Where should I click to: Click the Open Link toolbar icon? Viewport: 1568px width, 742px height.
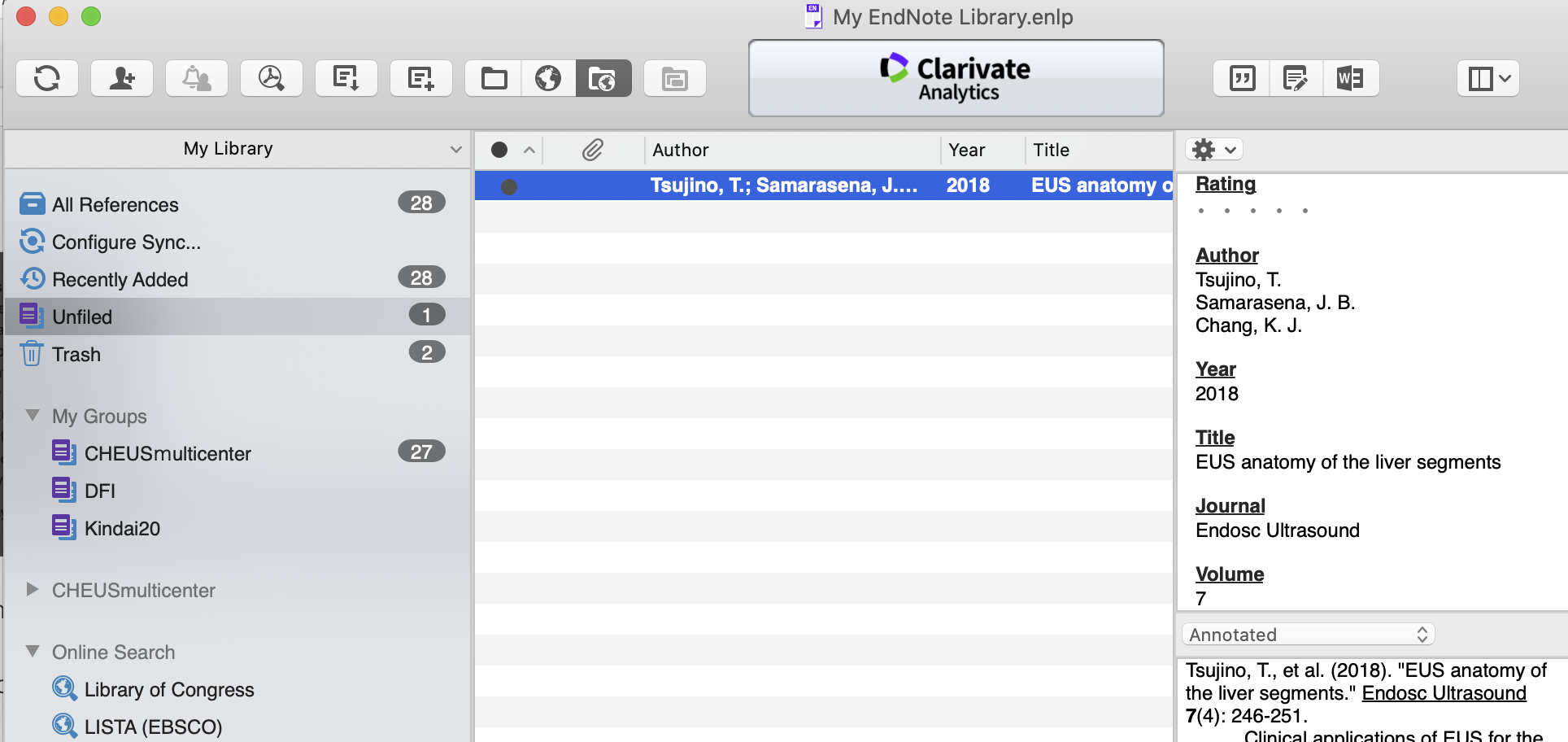point(675,78)
